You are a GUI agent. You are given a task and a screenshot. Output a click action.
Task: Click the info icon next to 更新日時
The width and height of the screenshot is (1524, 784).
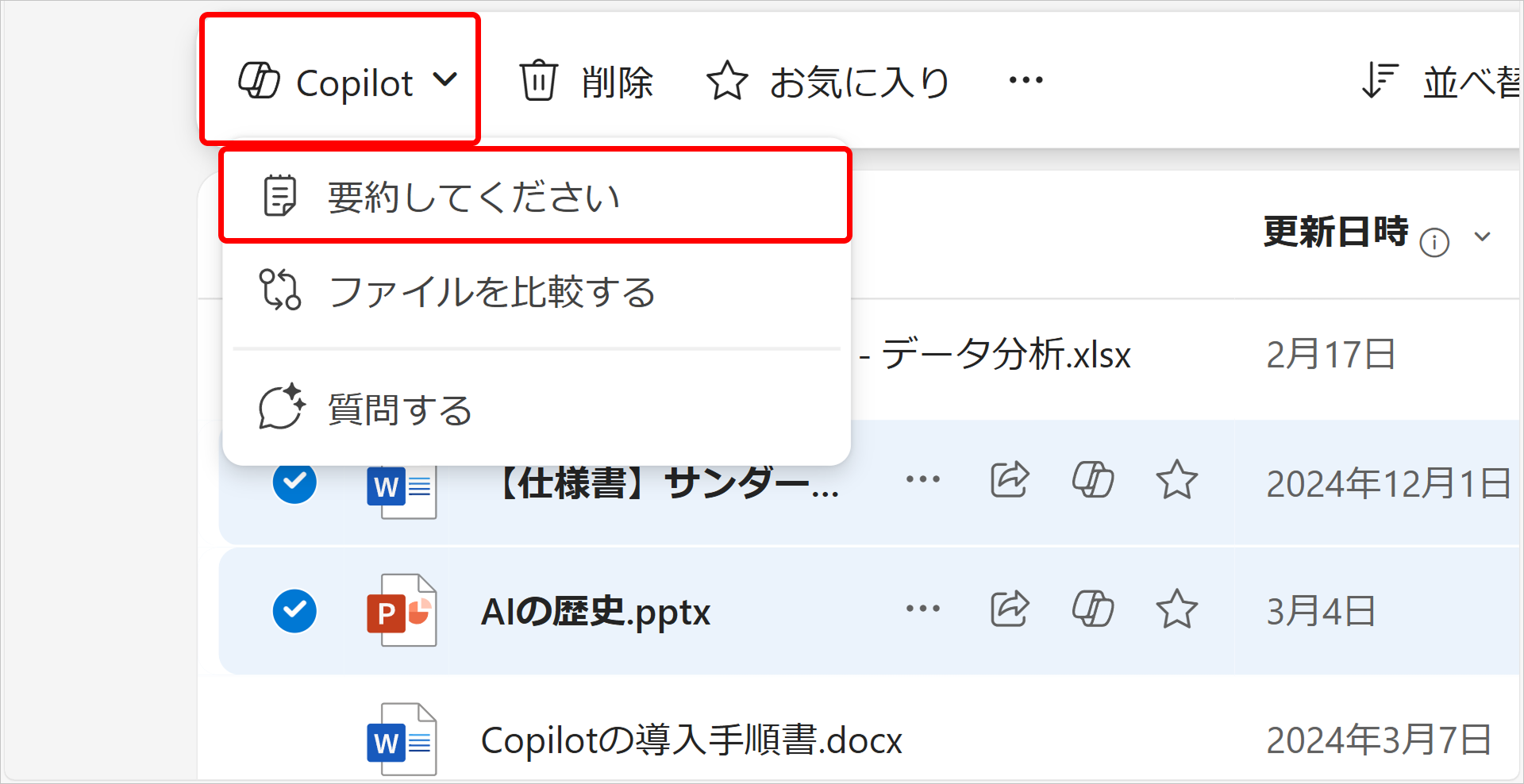(x=1434, y=242)
